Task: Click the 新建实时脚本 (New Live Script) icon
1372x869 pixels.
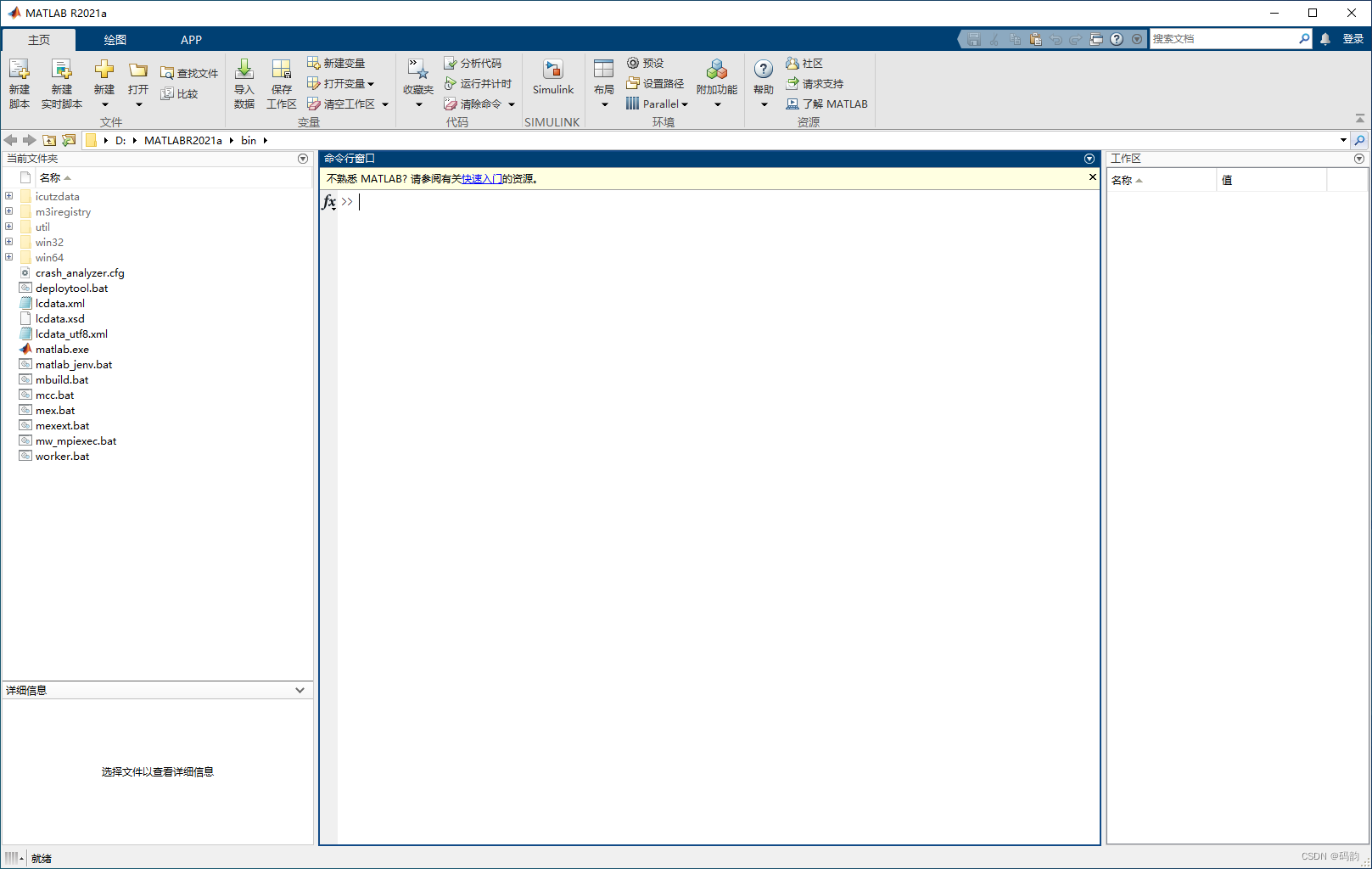Action: [x=62, y=70]
